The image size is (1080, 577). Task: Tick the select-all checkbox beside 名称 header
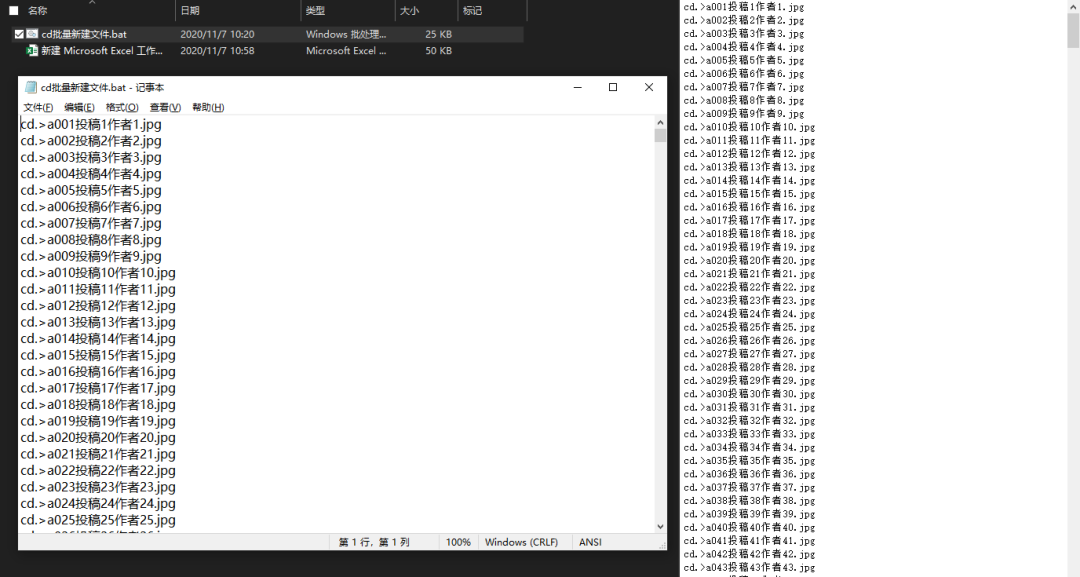point(14,10)
